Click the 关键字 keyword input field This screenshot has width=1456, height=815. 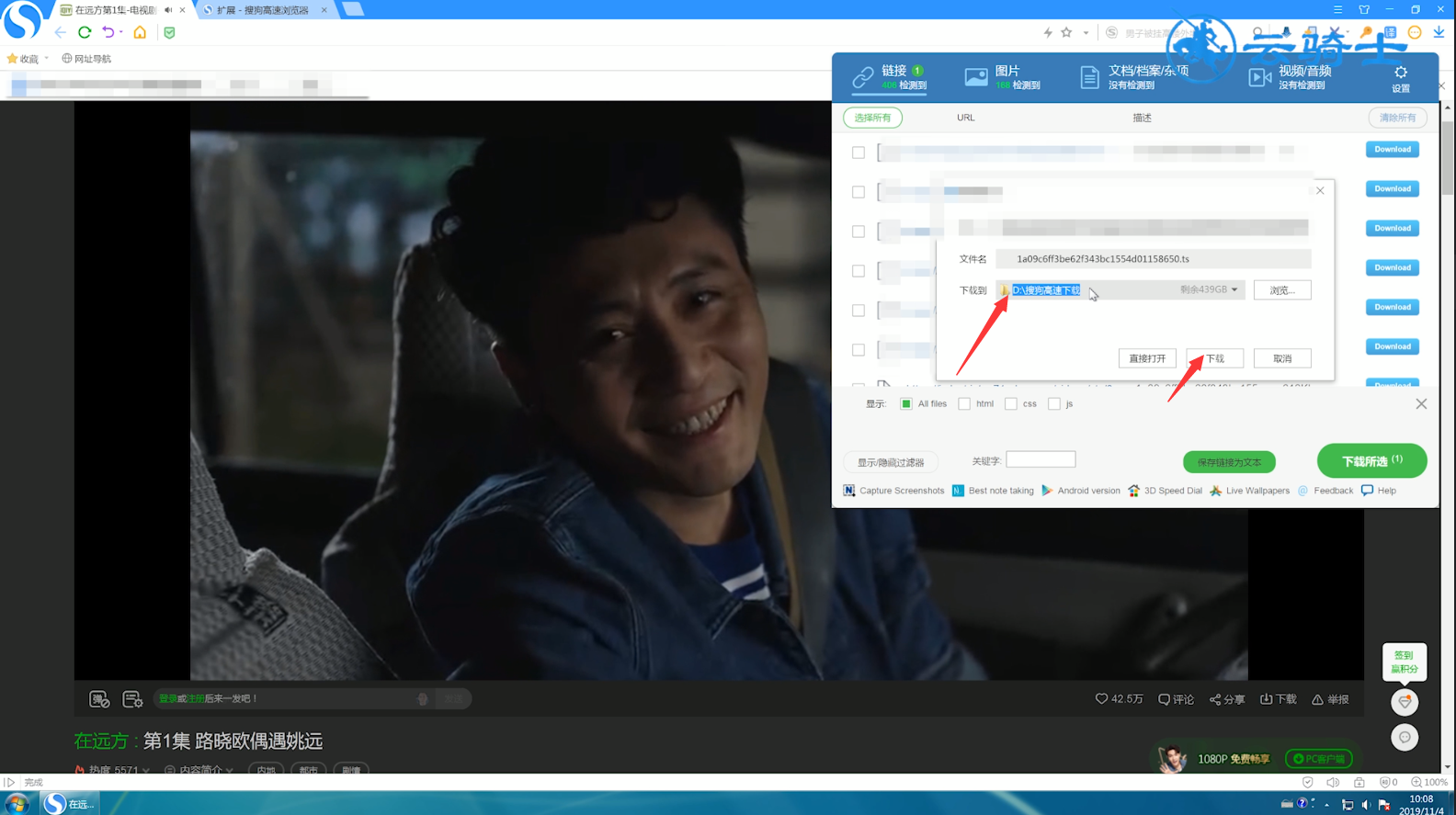(1041, 459)
